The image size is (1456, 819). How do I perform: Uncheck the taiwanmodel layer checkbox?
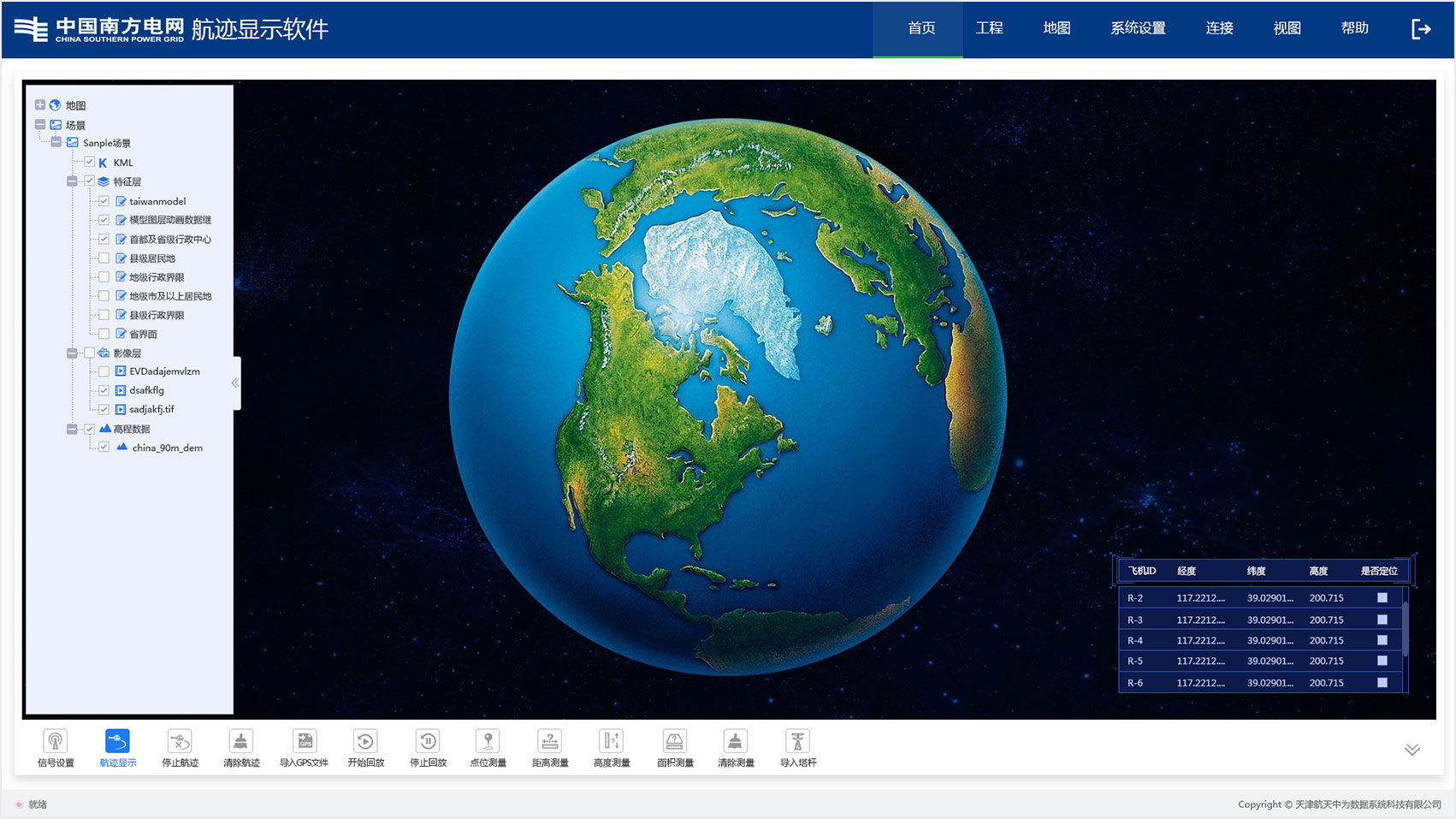point(104,201)
